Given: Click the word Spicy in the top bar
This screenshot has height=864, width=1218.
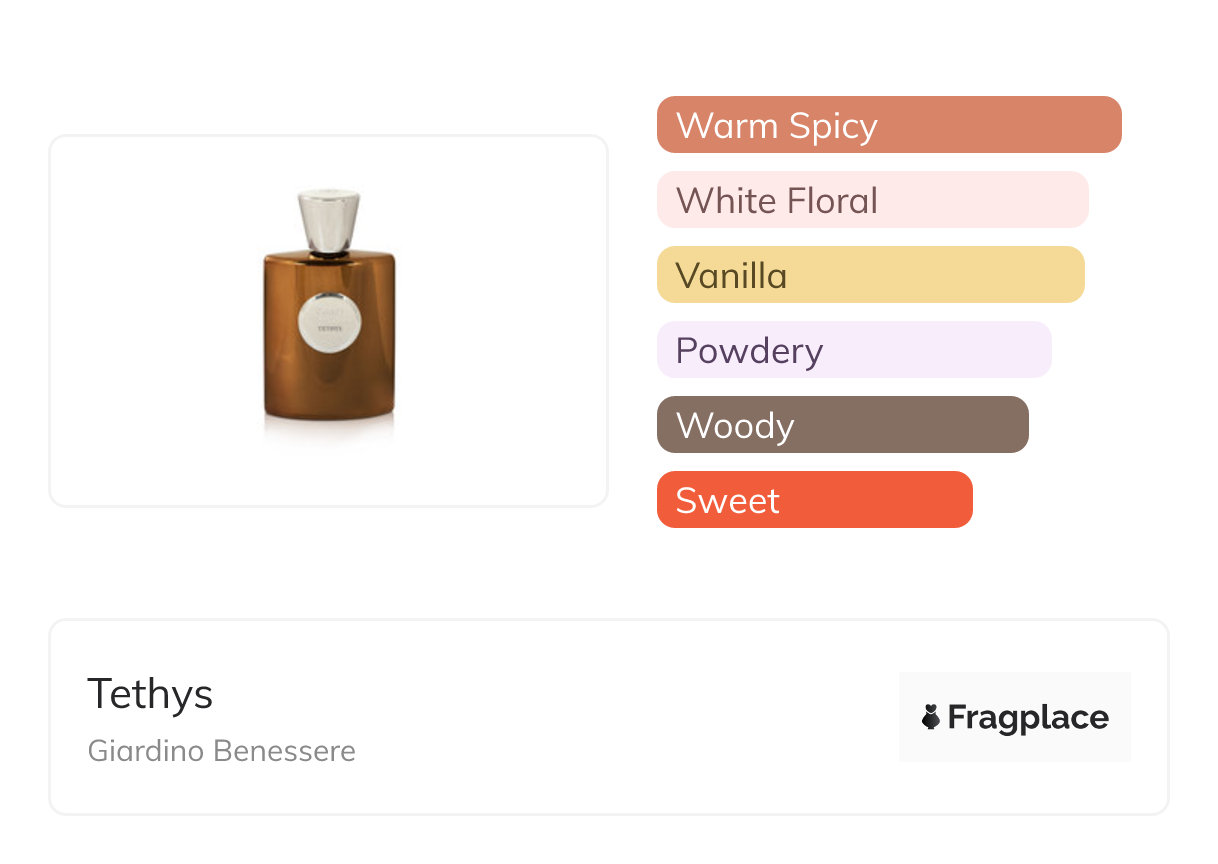Looking at the screenshot, I should [832, 126].
